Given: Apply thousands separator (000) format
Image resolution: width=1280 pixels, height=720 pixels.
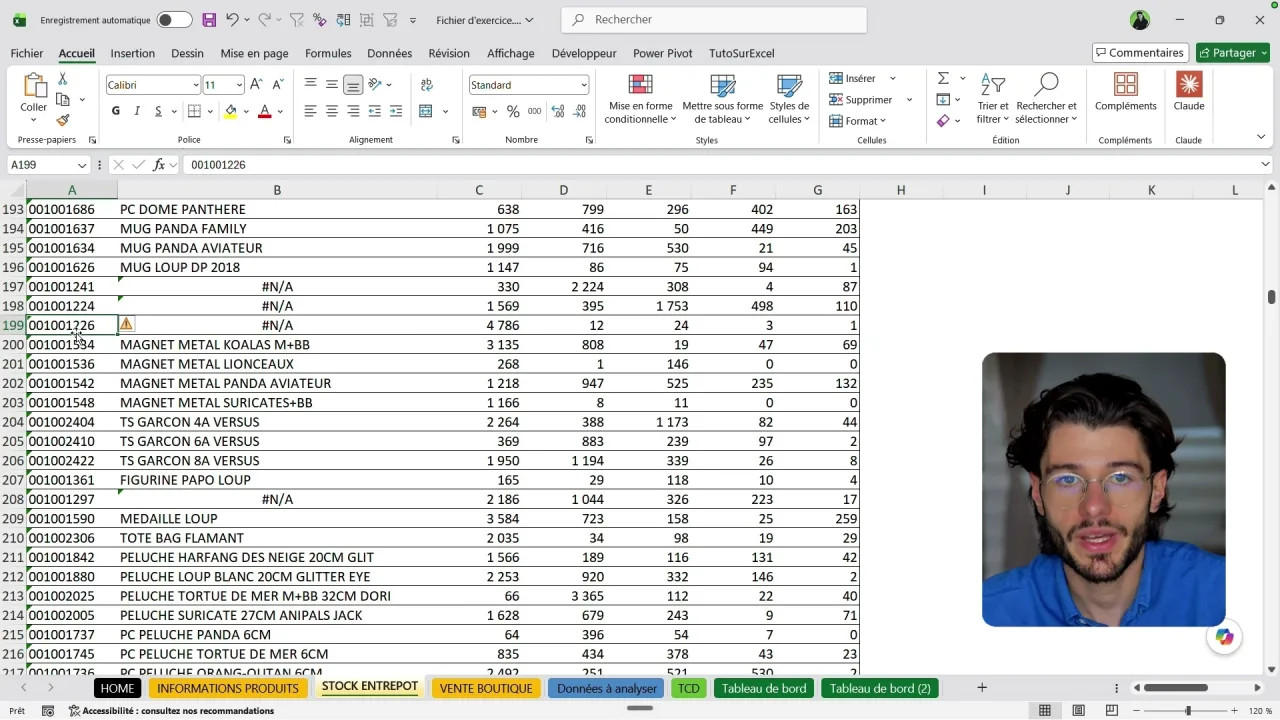Looking at the screenshot, I should point(535,111).
